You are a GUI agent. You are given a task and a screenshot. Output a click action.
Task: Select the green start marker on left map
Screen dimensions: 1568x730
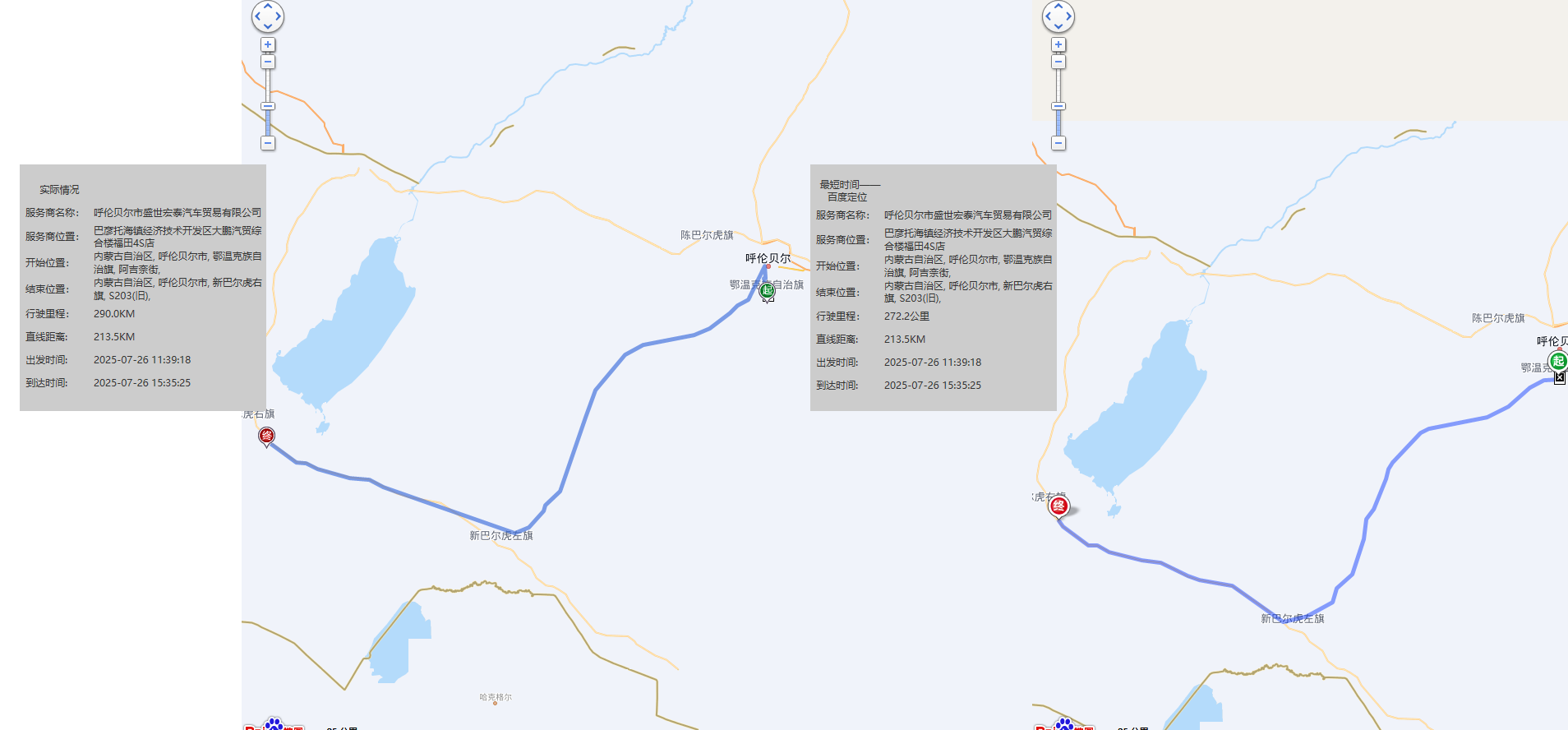(767, 290)
